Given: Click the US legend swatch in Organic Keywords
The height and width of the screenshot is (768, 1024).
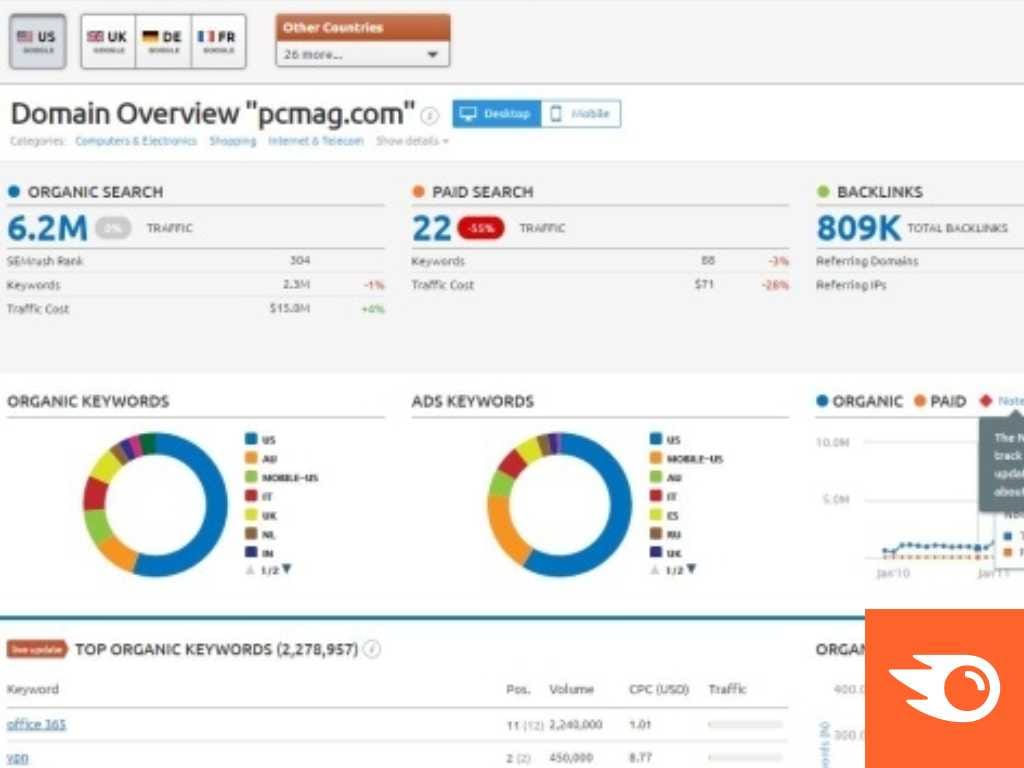Looking at the screenshot, I should coord(251,439).
